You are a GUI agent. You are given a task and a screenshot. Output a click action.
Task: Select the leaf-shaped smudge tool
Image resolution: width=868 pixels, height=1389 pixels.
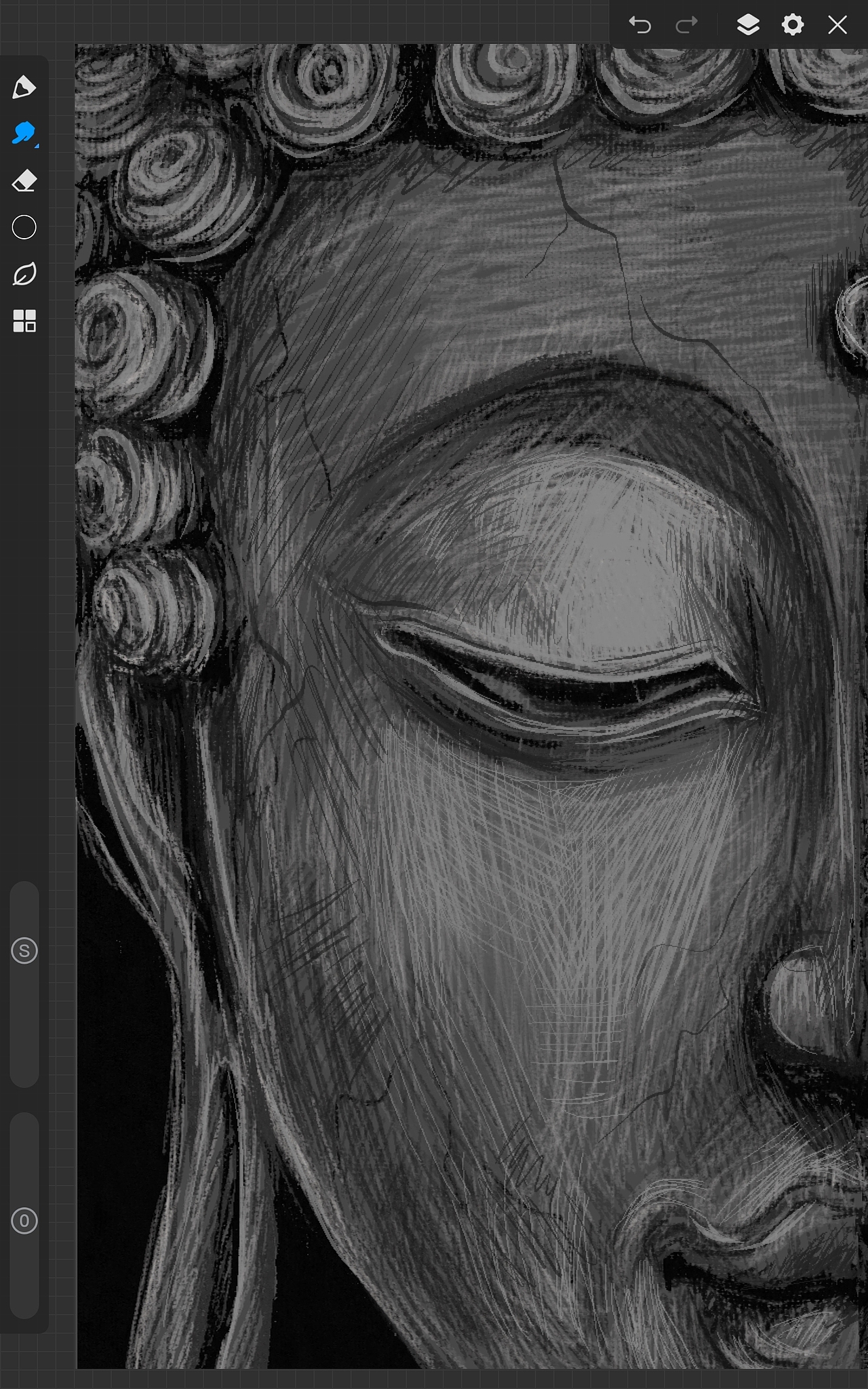click(24, 274)
